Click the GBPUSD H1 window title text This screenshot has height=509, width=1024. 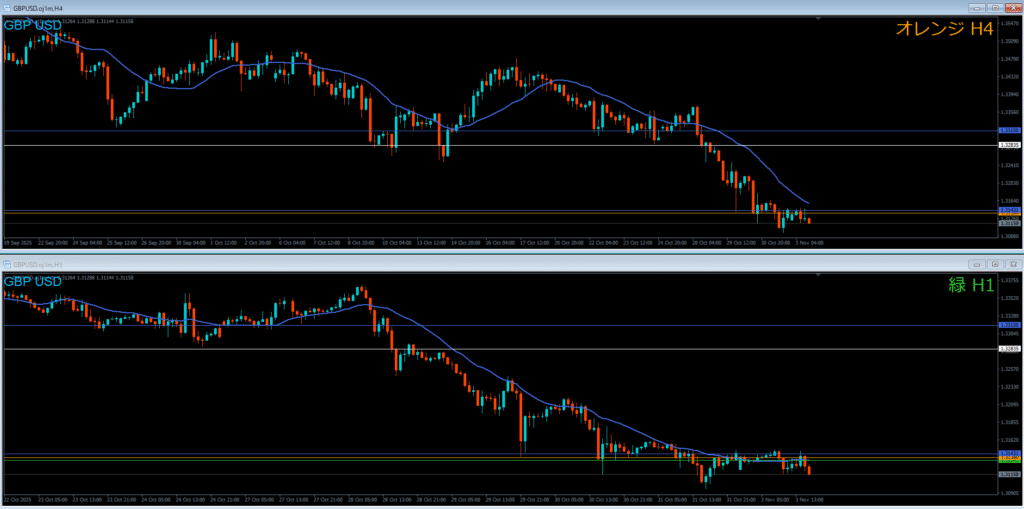36,264
